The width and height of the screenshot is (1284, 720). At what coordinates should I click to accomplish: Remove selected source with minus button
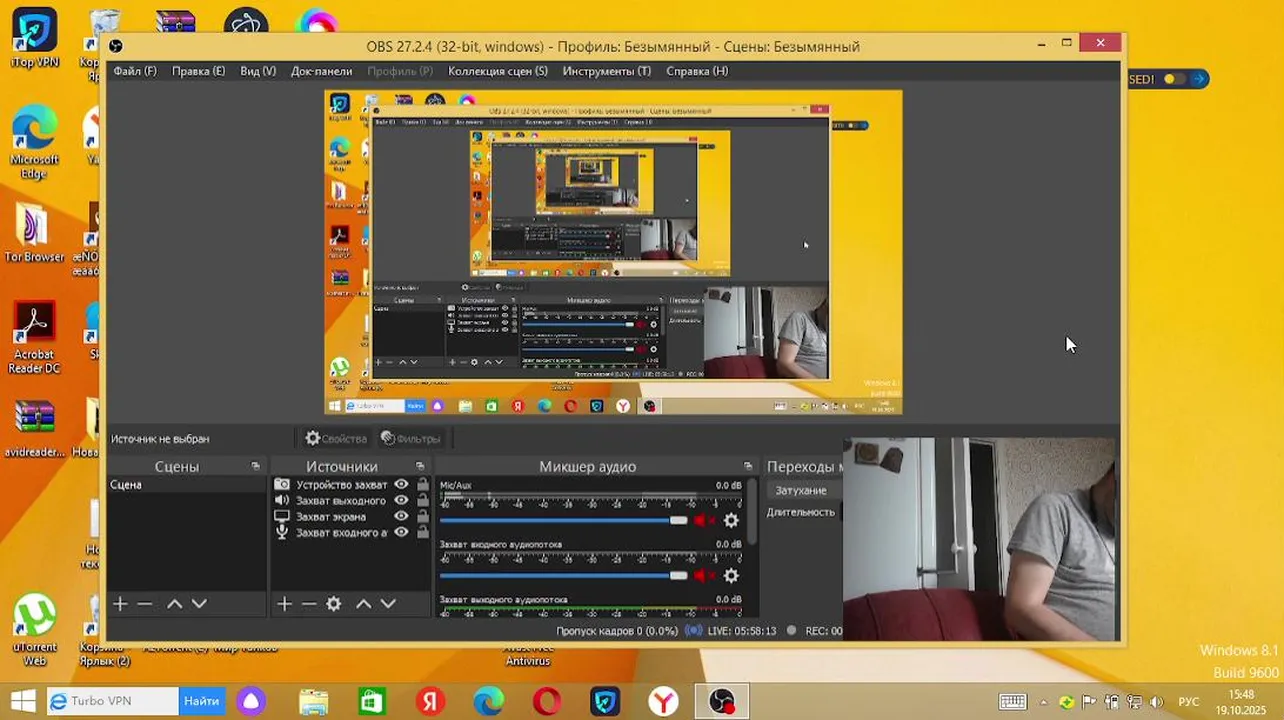coord(309,604)
